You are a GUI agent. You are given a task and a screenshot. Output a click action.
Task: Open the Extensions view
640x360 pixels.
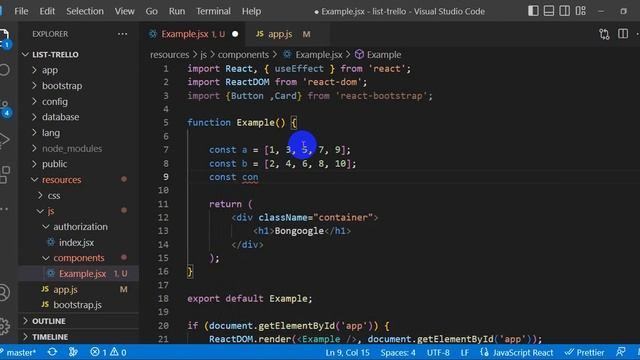point(4,174)
